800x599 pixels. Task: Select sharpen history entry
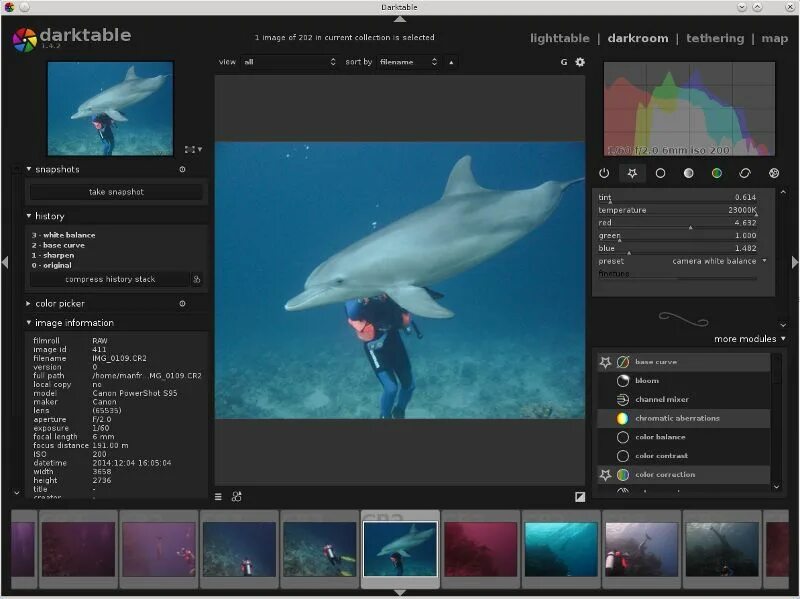click(53, 255)
